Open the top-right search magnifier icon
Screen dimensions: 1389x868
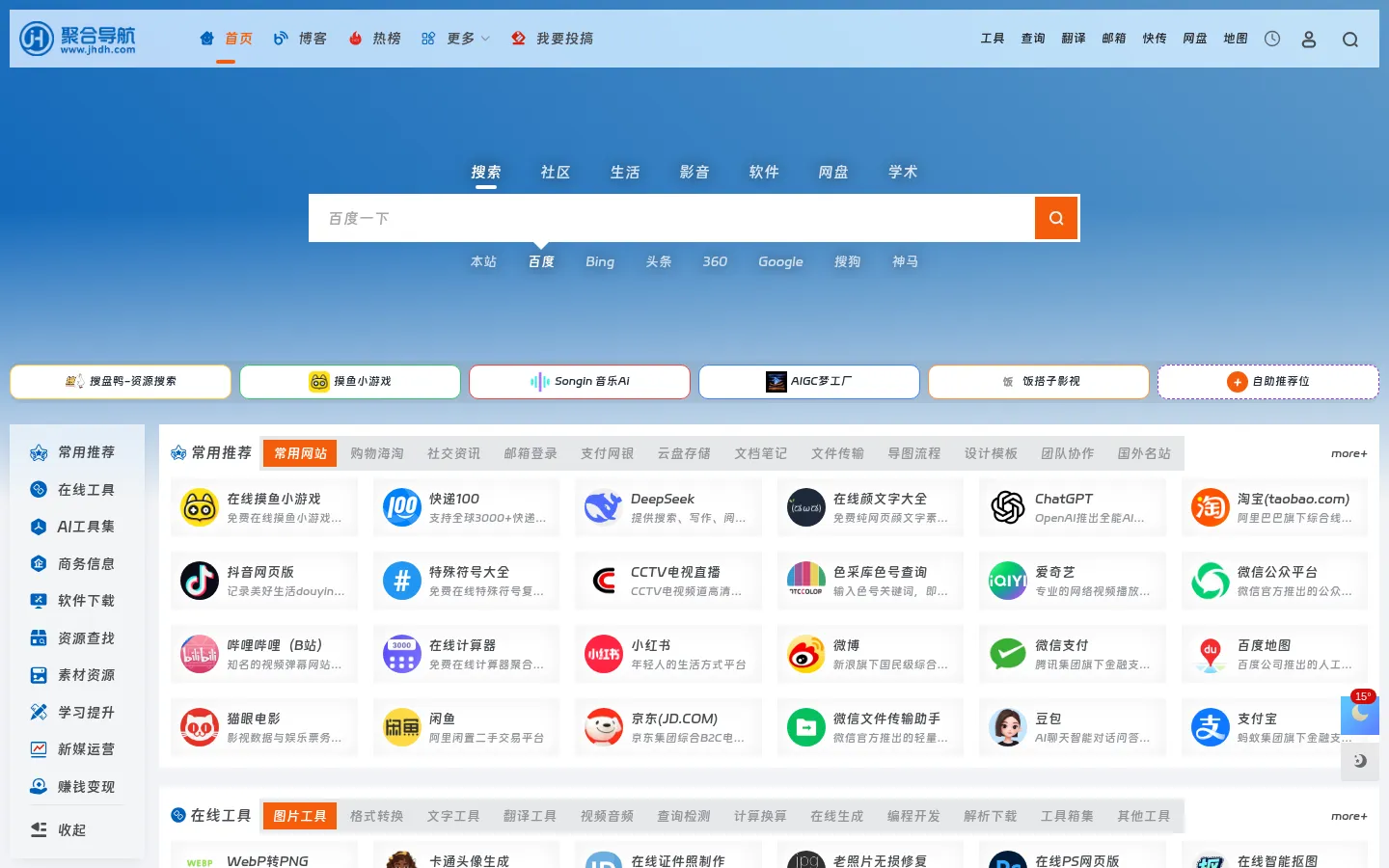[x=1350, y=40]
